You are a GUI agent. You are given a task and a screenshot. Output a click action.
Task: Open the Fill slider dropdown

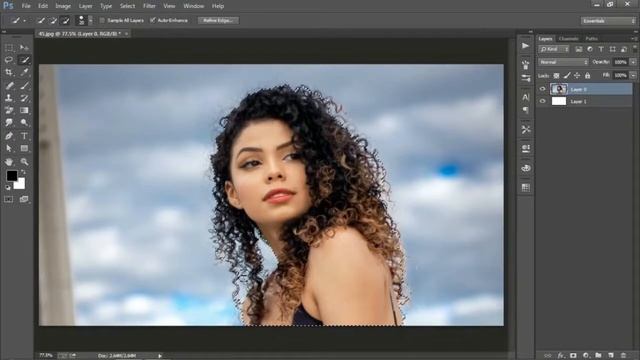pyautogui.click(x=633, y=76)
